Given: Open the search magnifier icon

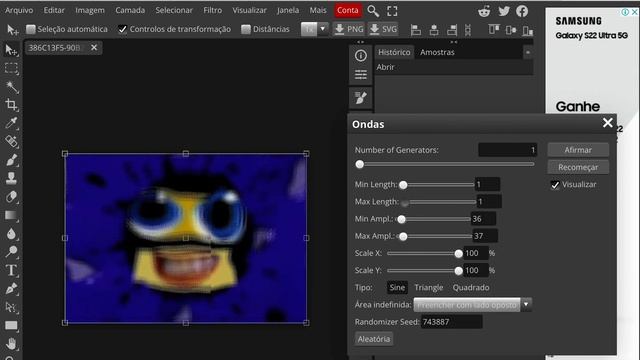Looking at the screenshot, I should click(x=373, y=11).
